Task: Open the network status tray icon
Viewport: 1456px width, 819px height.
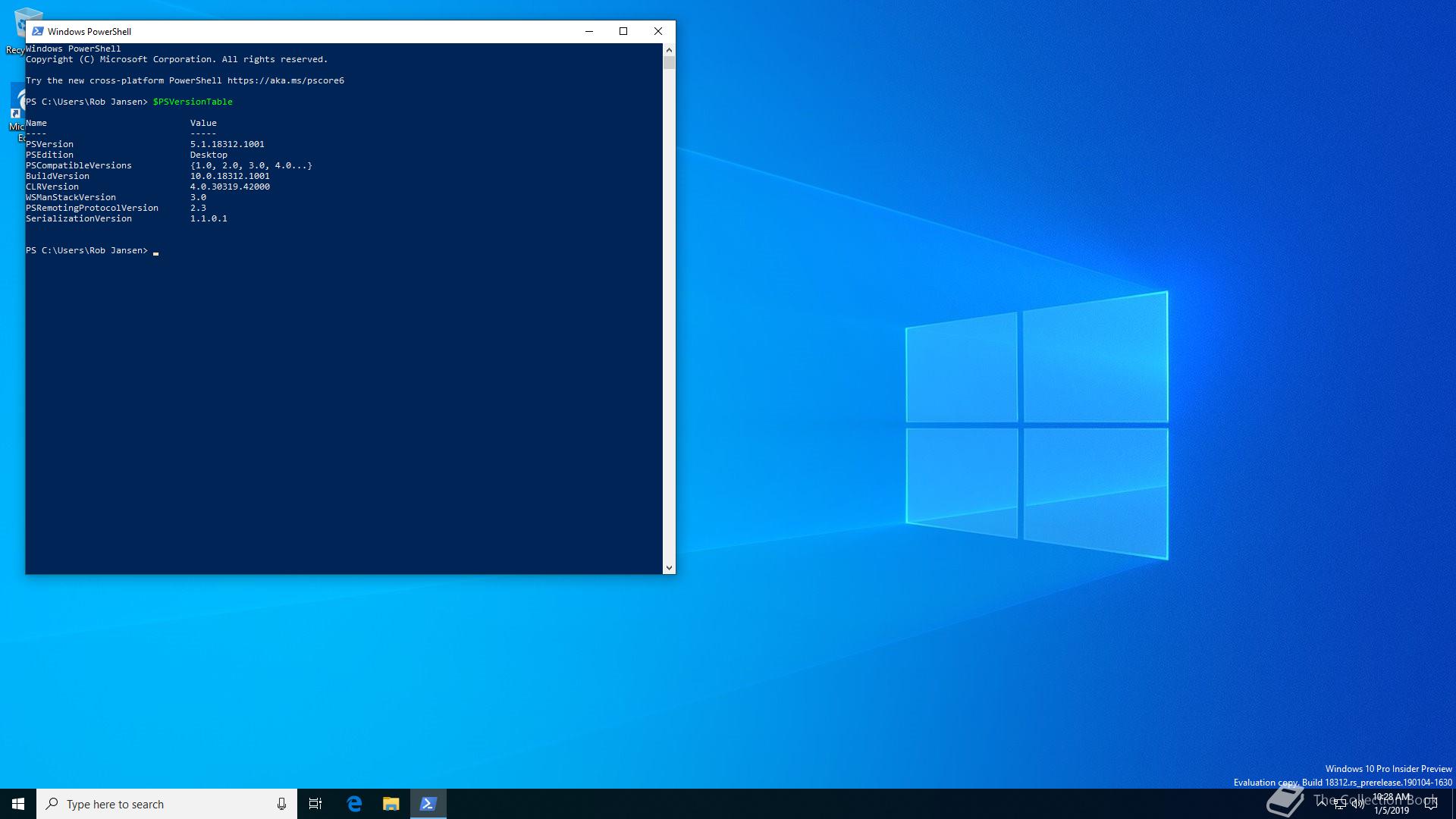Action: (x=1340, y=804)
